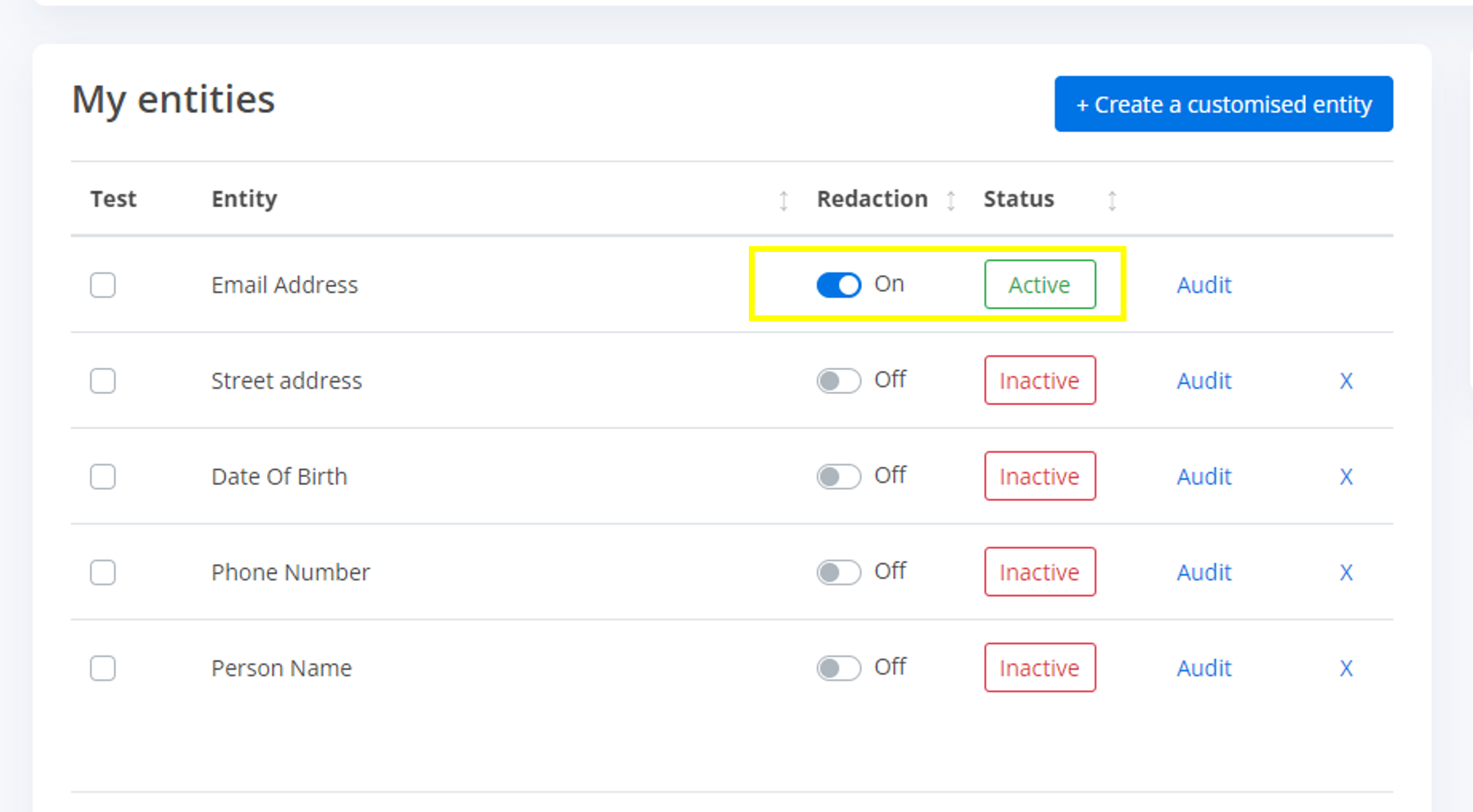Sort by Entity column arrows
Image resolution: width=1473 pixels, height=812 pixels.
783,201
